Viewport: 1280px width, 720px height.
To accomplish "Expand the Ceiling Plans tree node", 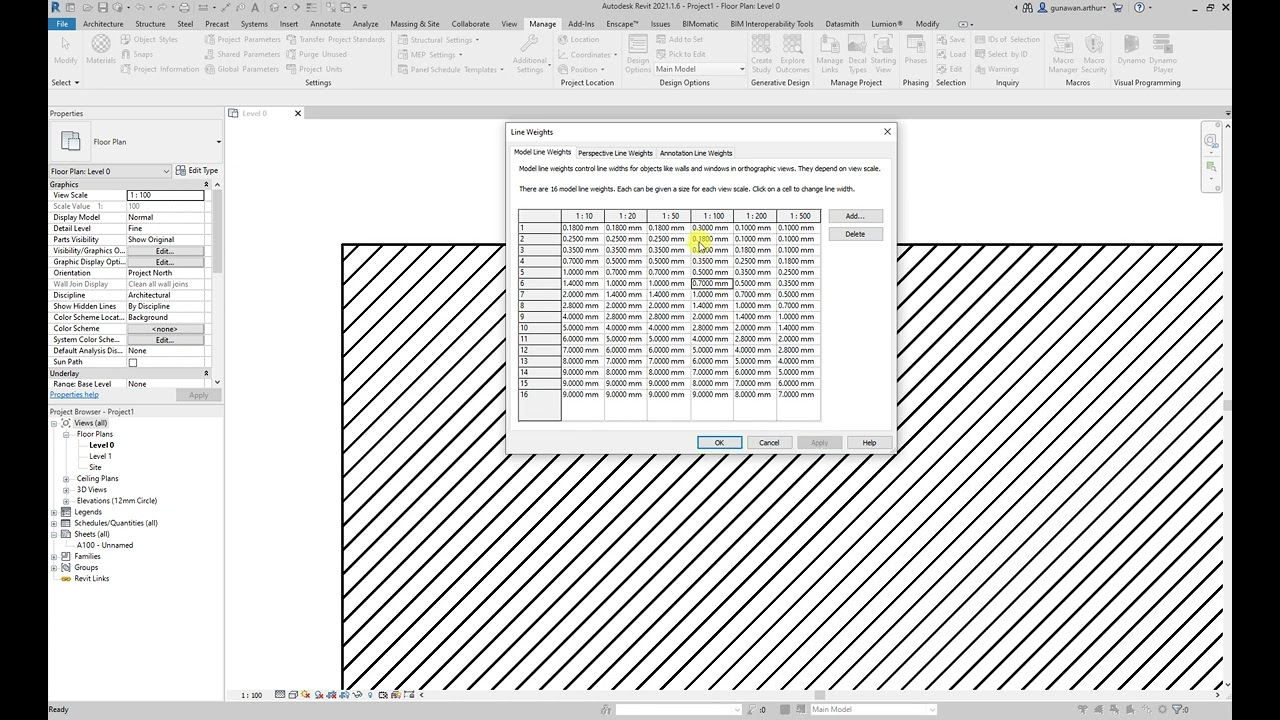I will (x=66, y=479).
